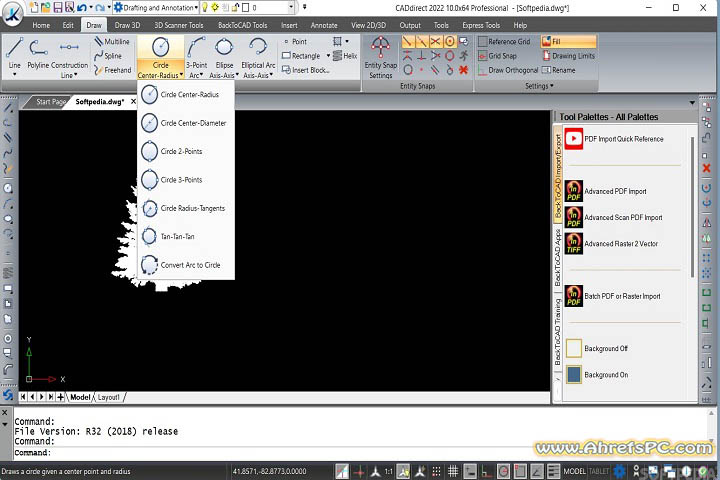
Task: Select the Point tool
Action: click(295, 41)
